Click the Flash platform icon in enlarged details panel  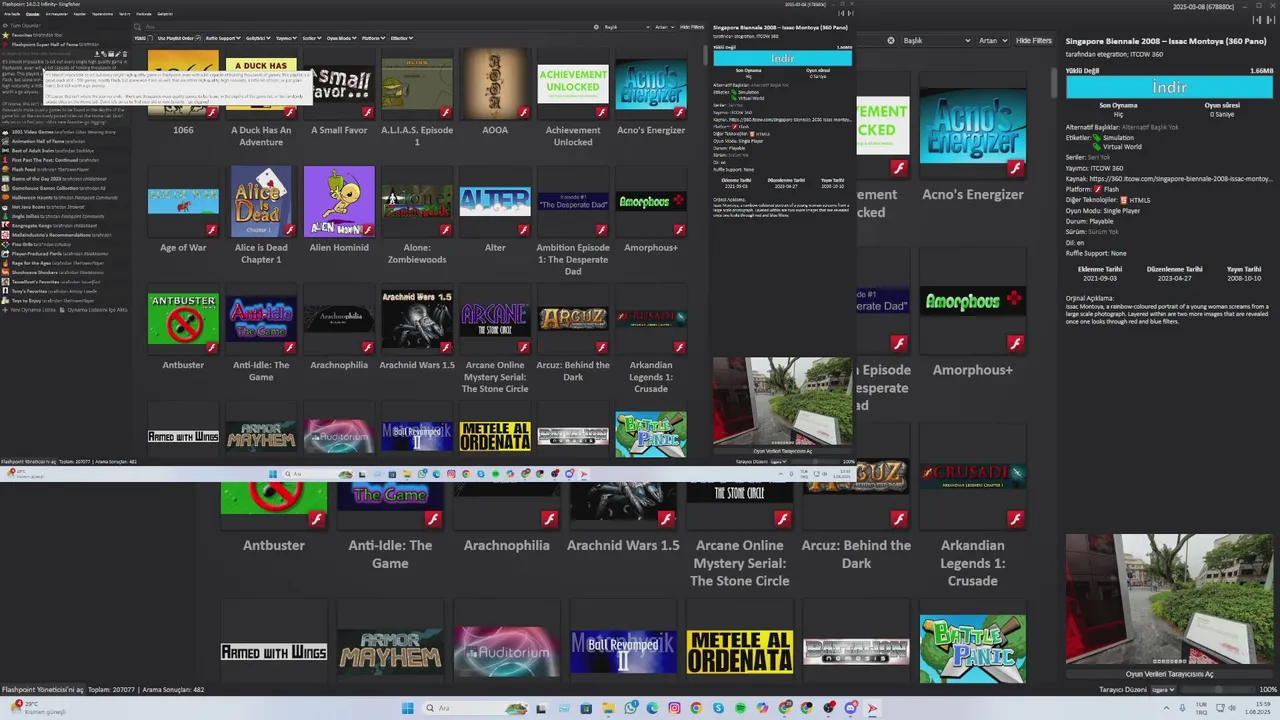[x=1098, y=189]
